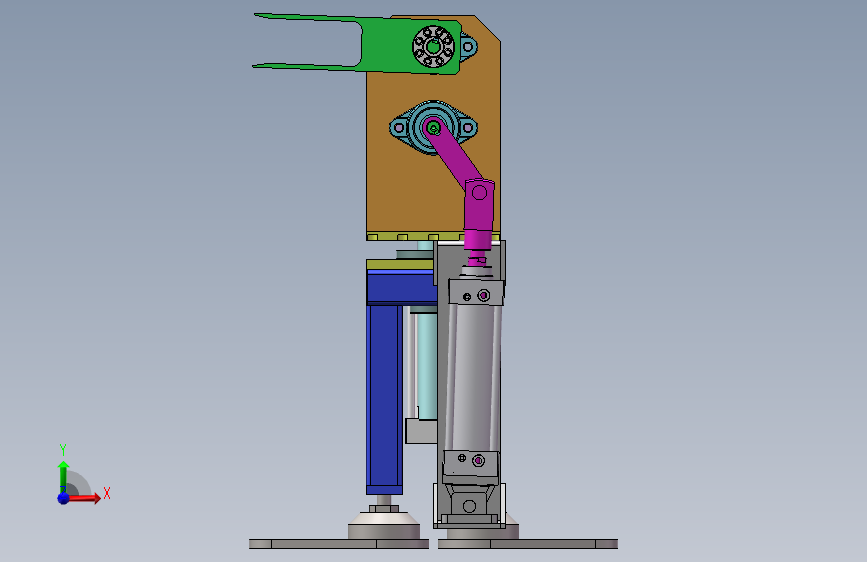
Task: Select the gray pneumatic cylinder body
Action: pyautogui.click(x=473, y=376)
